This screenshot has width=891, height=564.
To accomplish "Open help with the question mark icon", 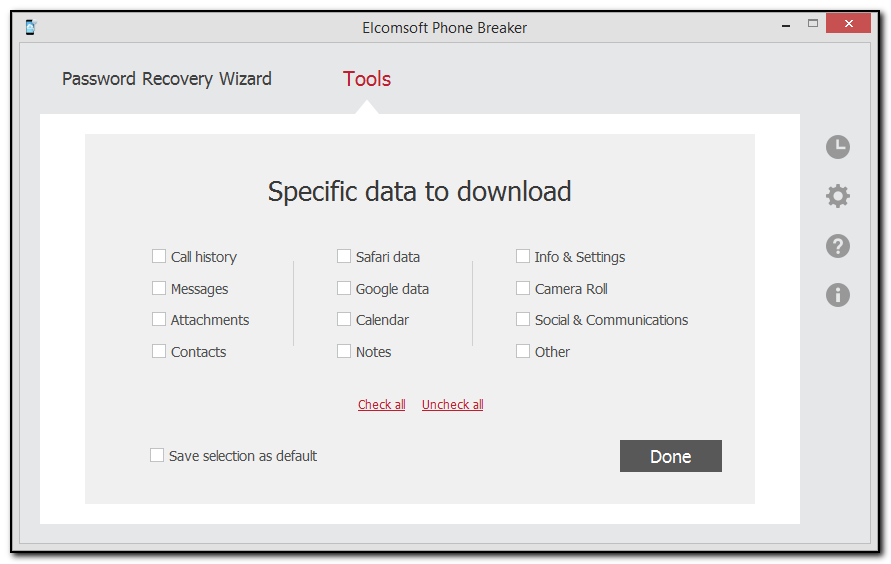I will pos(837,245).
